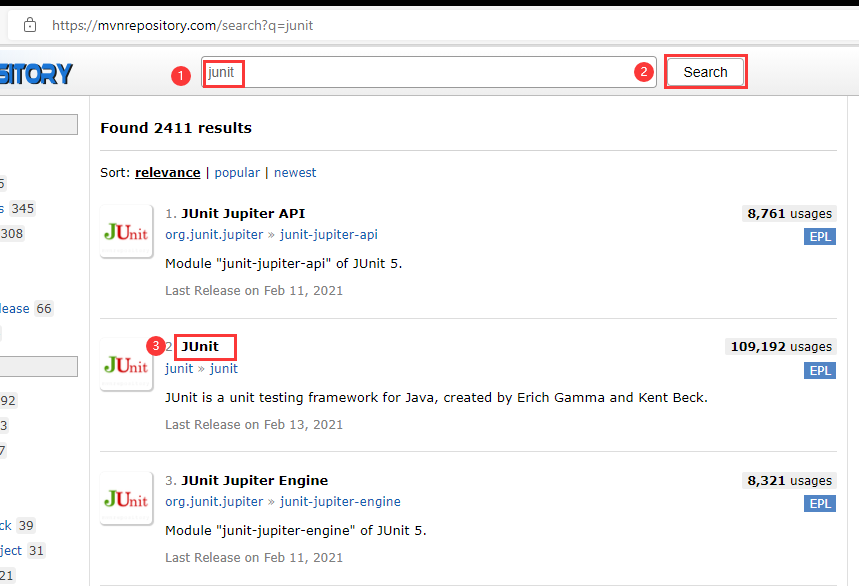Open the JUnit result title

200,347
